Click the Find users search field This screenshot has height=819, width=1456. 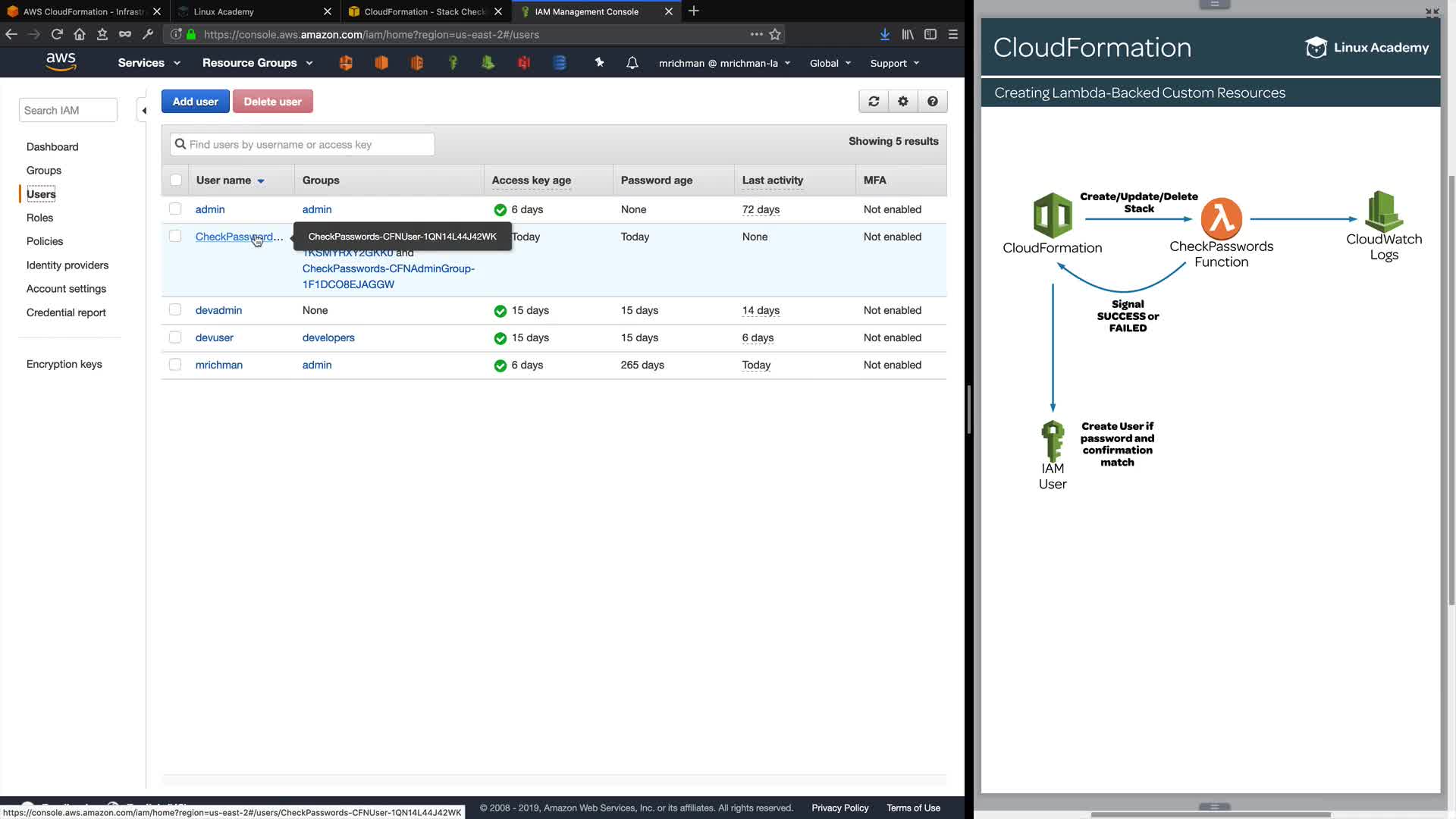point(303,145)
